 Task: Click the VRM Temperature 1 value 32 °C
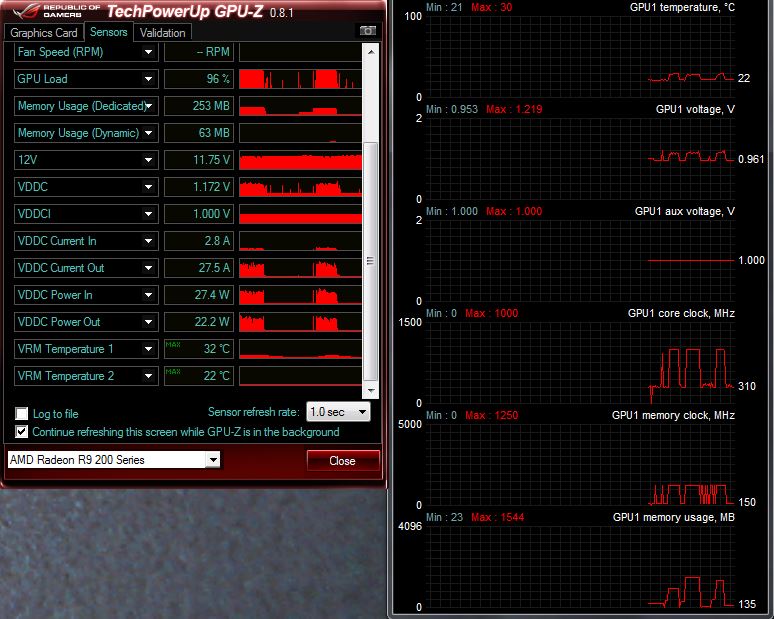pos(199,349)
